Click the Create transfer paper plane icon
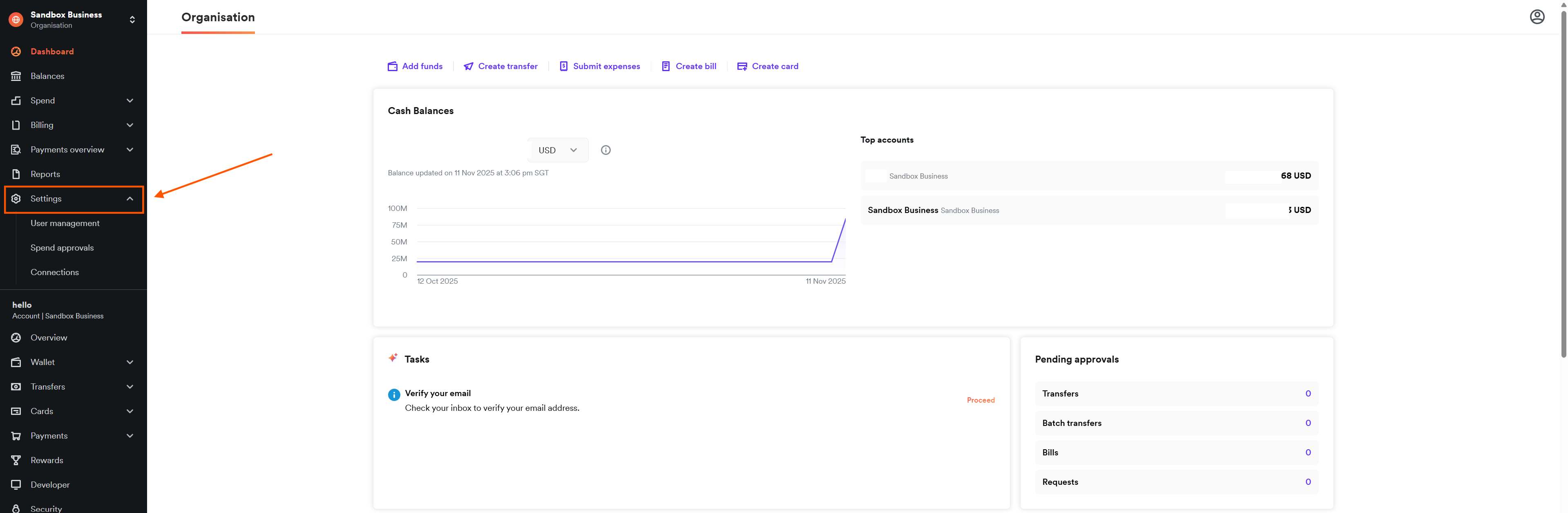Viewport: 1568px width, 513px height. [x=468, y=66]
